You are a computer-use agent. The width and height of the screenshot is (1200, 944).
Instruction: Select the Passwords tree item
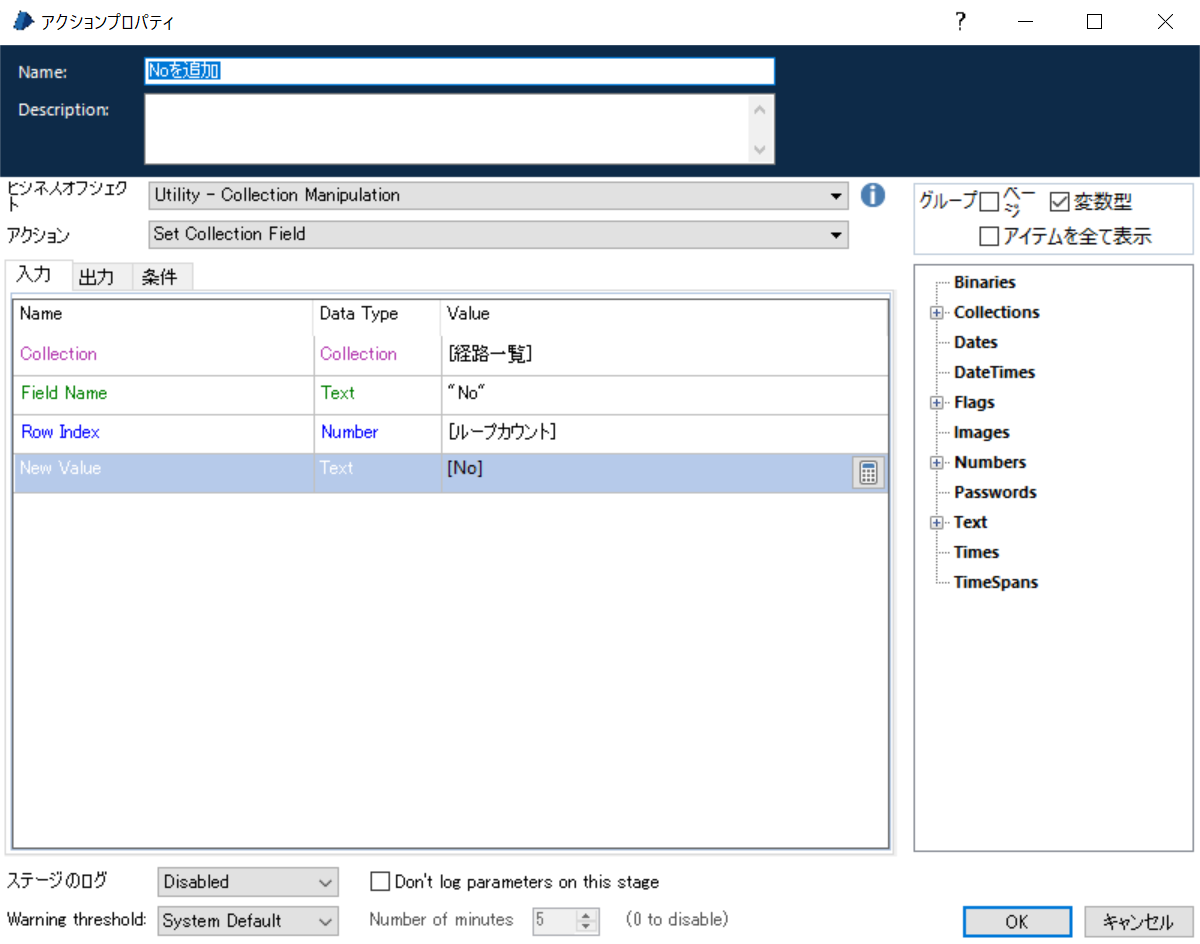[994, 493]
